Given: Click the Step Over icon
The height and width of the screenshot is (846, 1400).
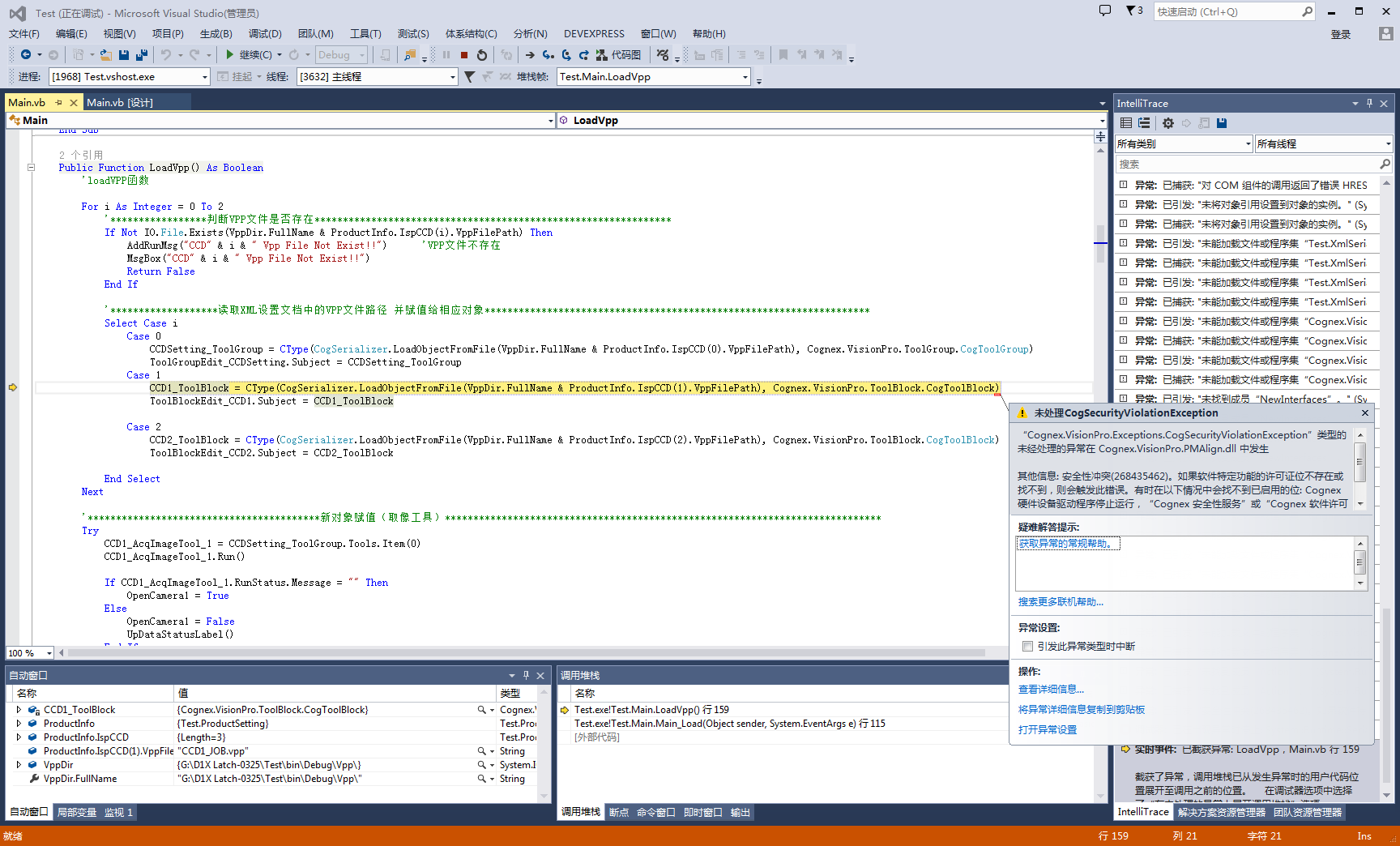Looking at the screenshot, I should click(566, 54).
